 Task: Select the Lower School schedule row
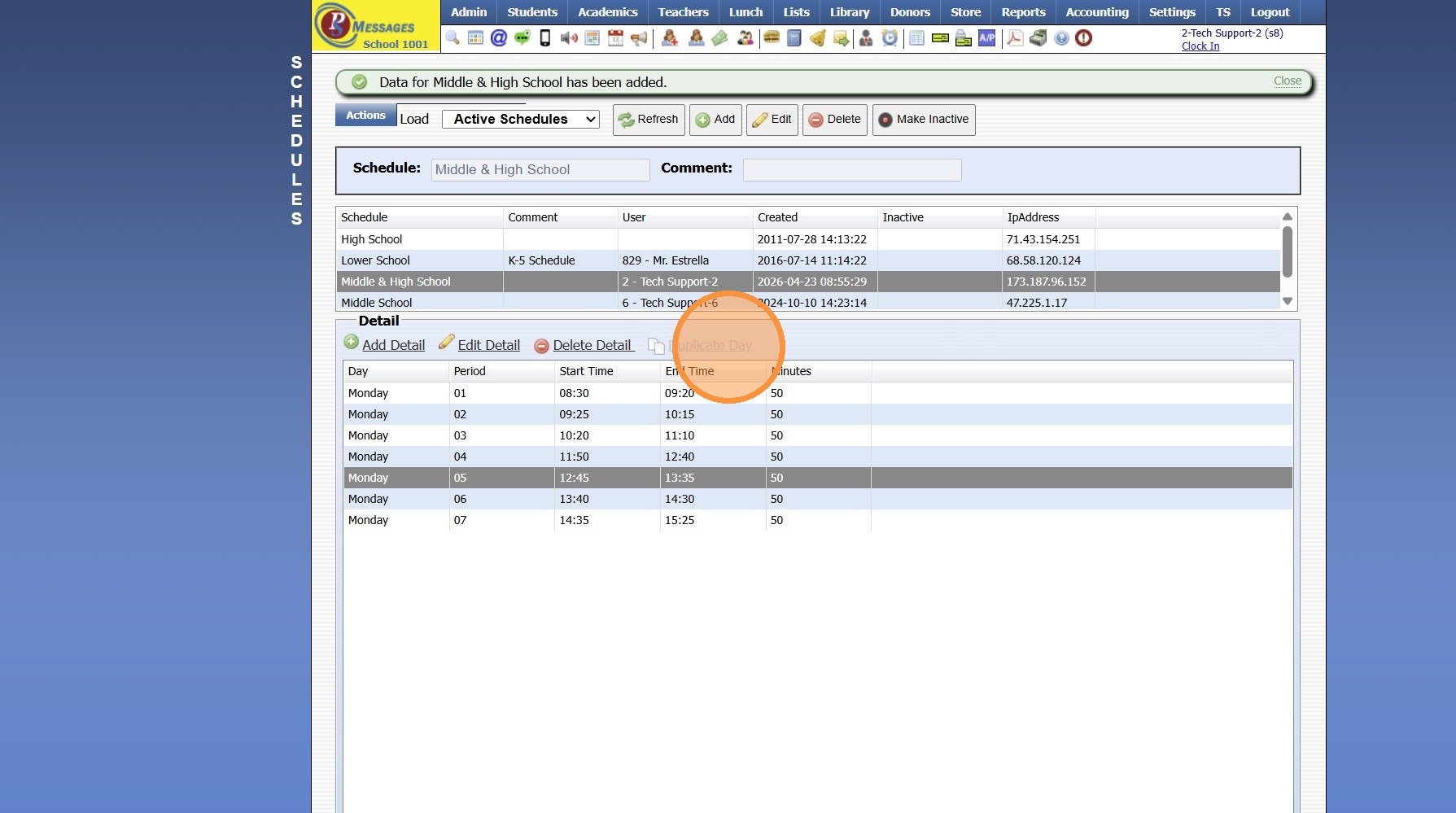point(375,260)
